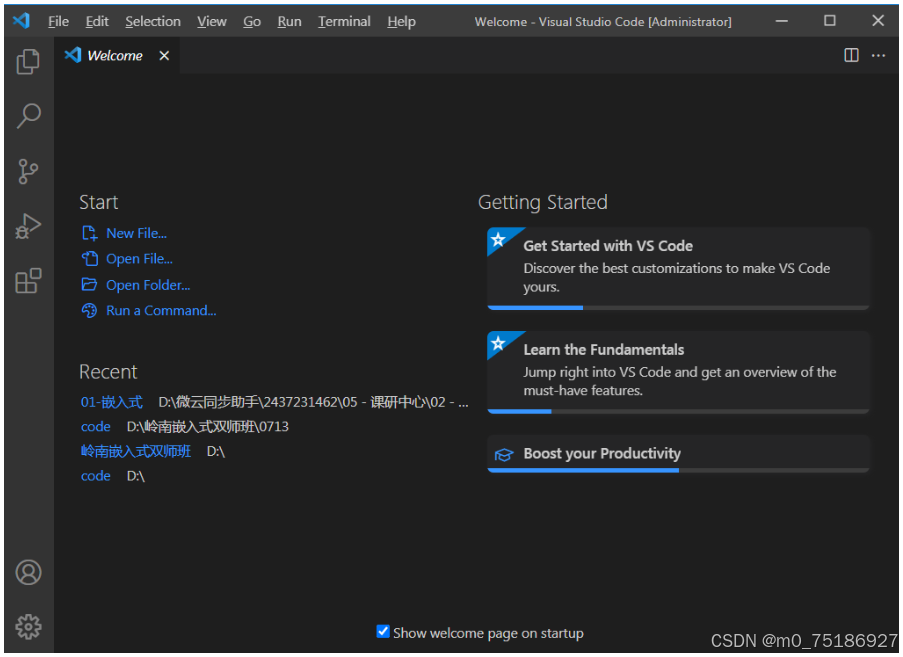The image size is (903, 657).
Task: Open the Source Control view icon
Action: (x=28, y=171)
